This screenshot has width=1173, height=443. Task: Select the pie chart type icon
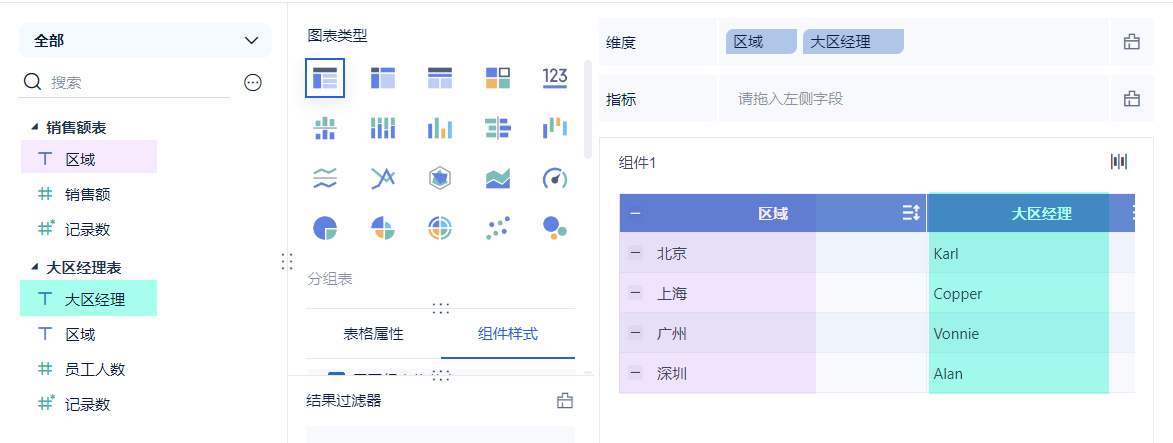[x=325, y=228]
